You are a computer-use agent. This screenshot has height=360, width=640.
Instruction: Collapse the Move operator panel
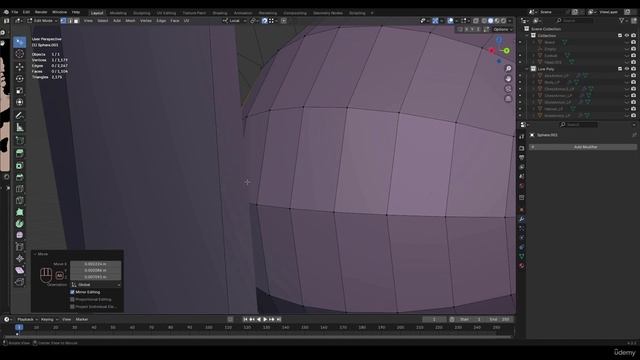(35, 254)
